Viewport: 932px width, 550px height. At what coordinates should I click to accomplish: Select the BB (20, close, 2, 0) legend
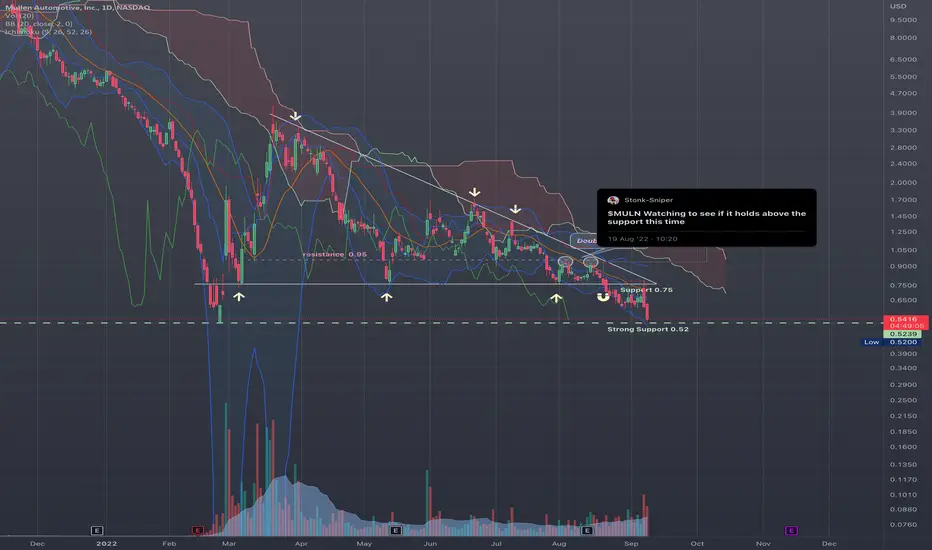(x=39, y=24)
